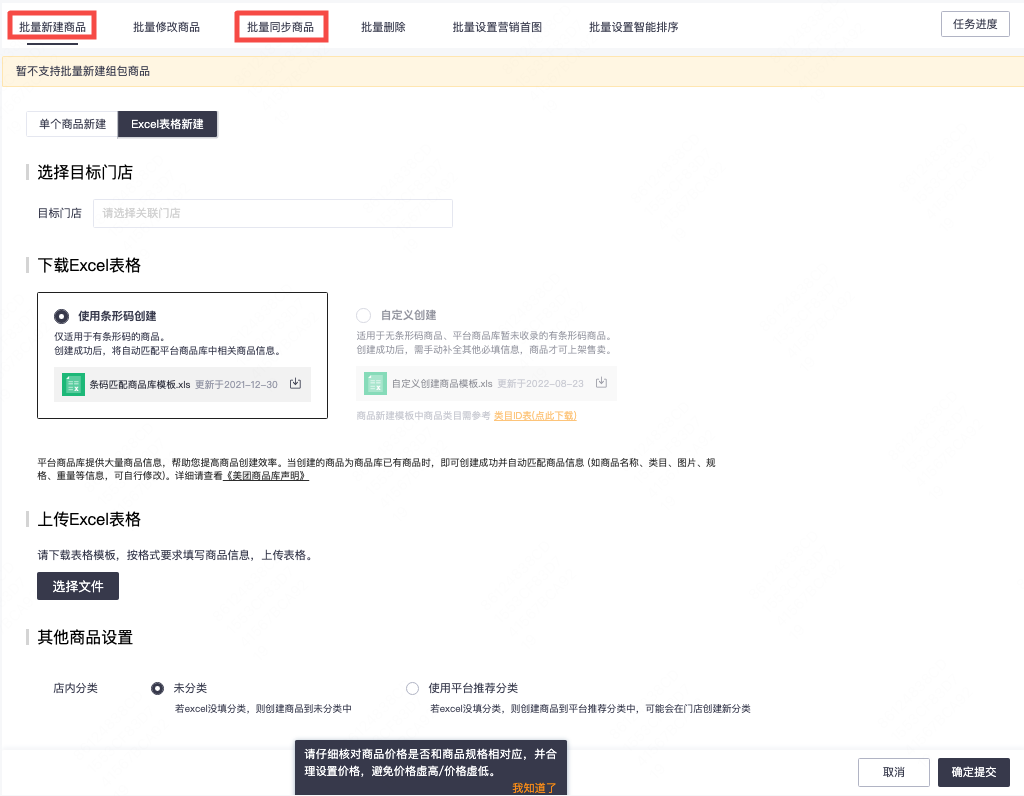Screen dimensions: 1024x796
Task: Choose 使用平台推荐分类 radio option
Action: (413, 688)
